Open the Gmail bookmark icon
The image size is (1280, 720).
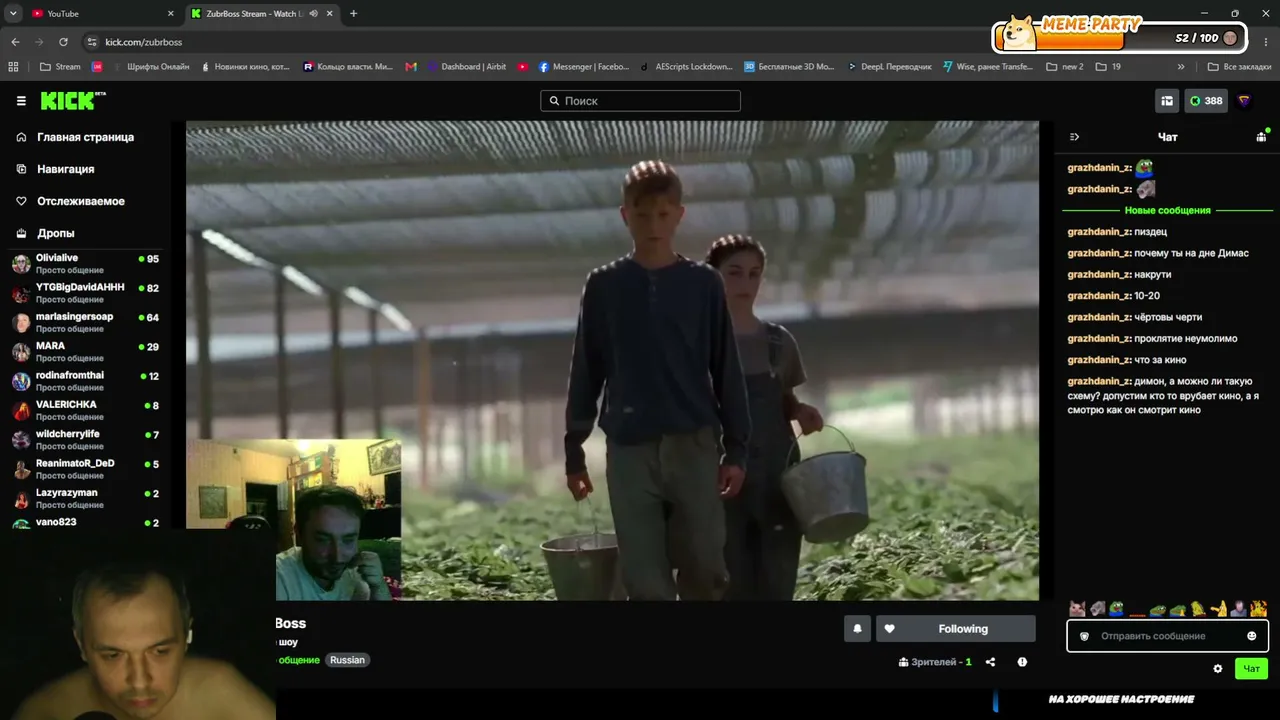[x=411, y=67]
